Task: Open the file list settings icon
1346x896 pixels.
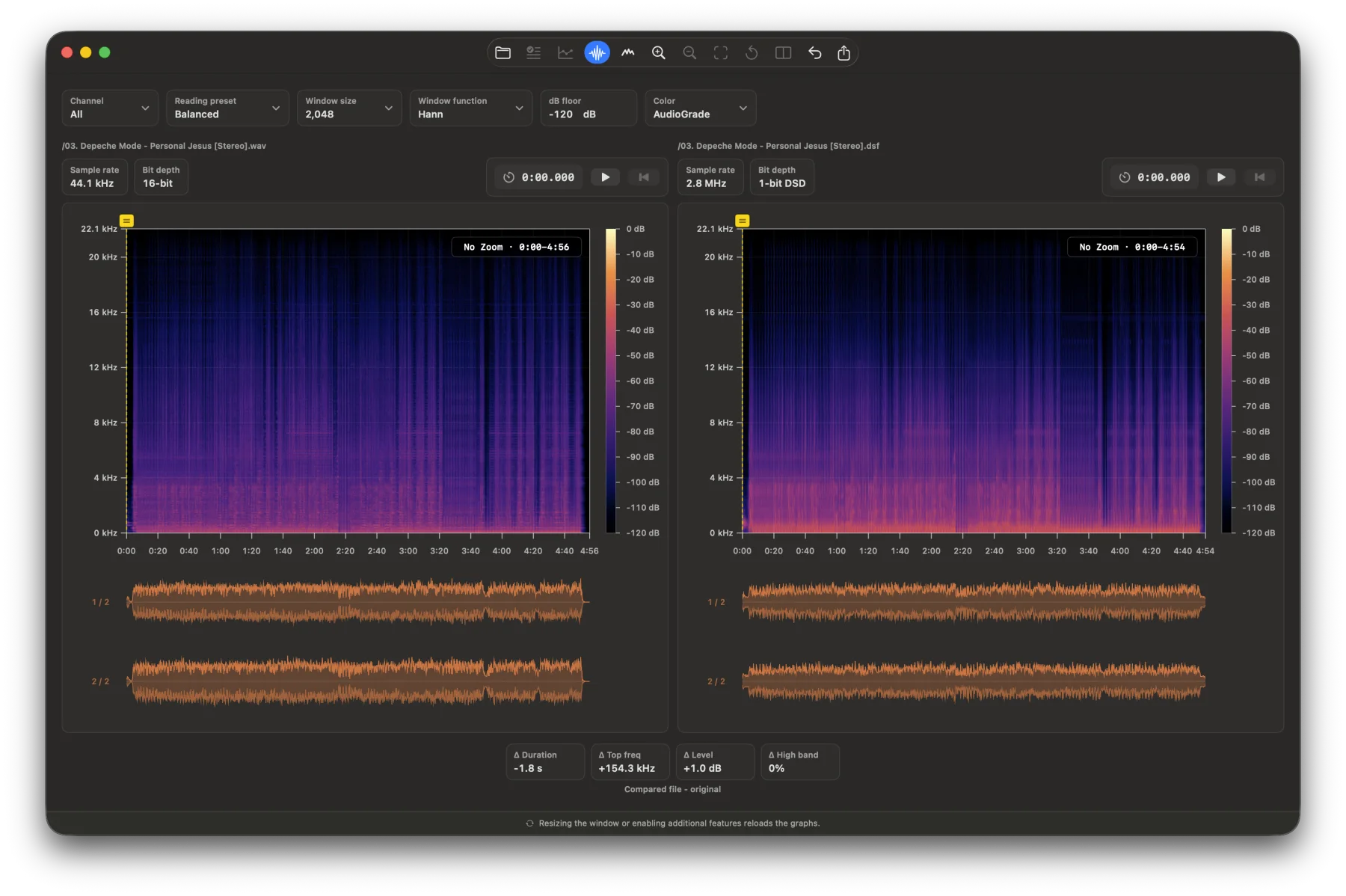Action: coord(533,52)
